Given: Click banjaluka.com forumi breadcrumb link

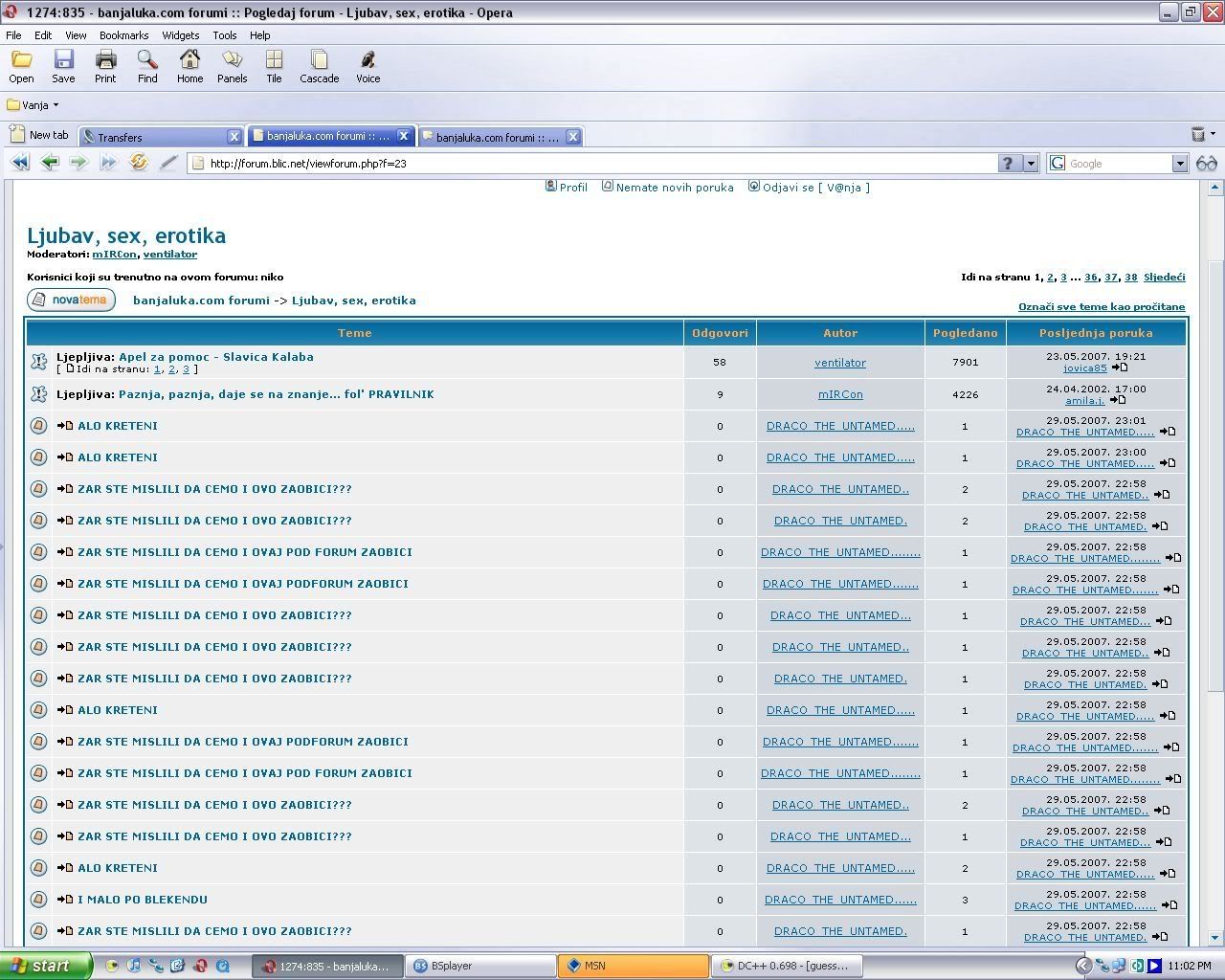Looking at the screenshot, I should 201,301.
